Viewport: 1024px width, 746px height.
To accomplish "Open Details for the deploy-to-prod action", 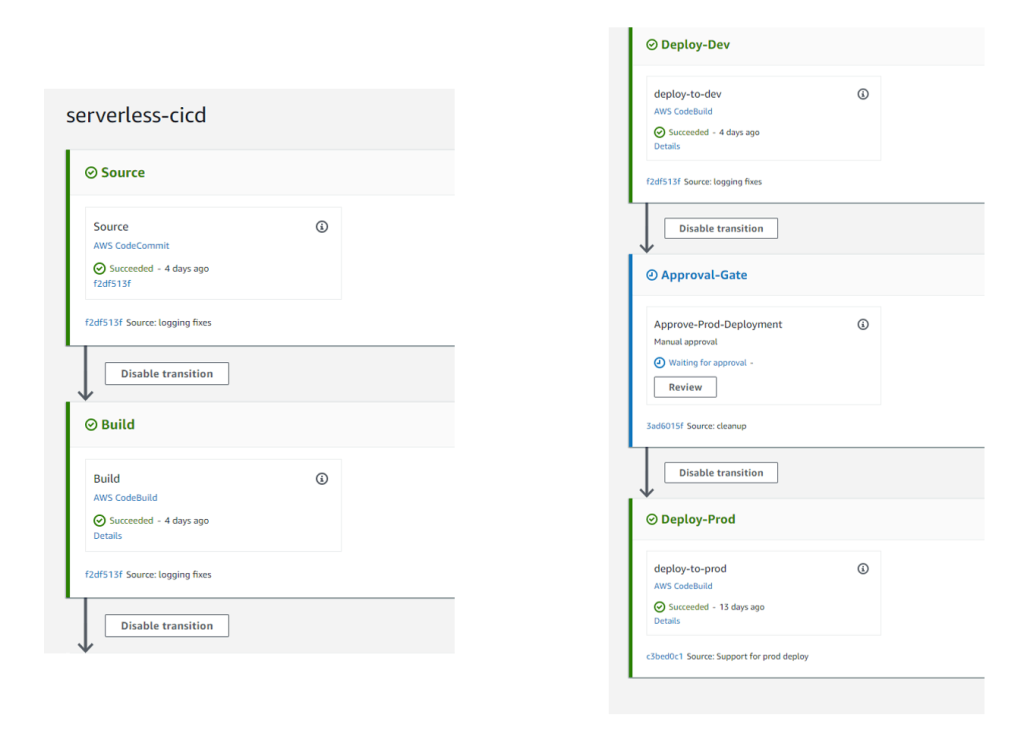I will (666, 620).
